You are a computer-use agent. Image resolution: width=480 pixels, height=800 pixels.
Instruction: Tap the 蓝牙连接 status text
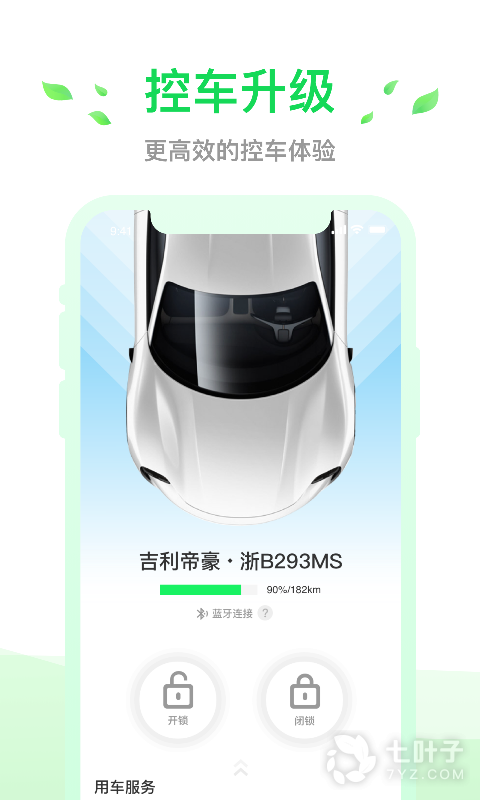(232, 613)
